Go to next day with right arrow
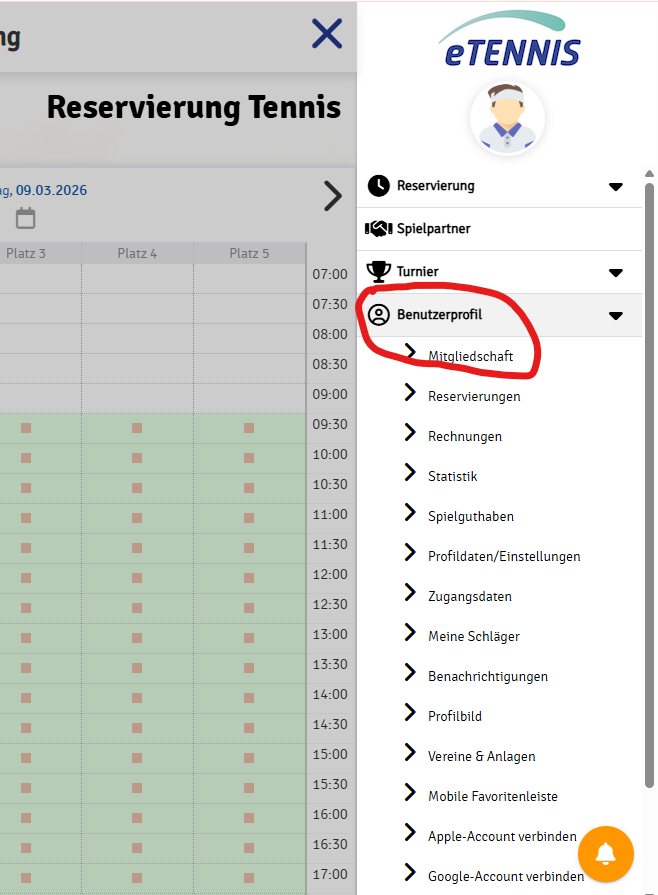 tap(332, 197)
